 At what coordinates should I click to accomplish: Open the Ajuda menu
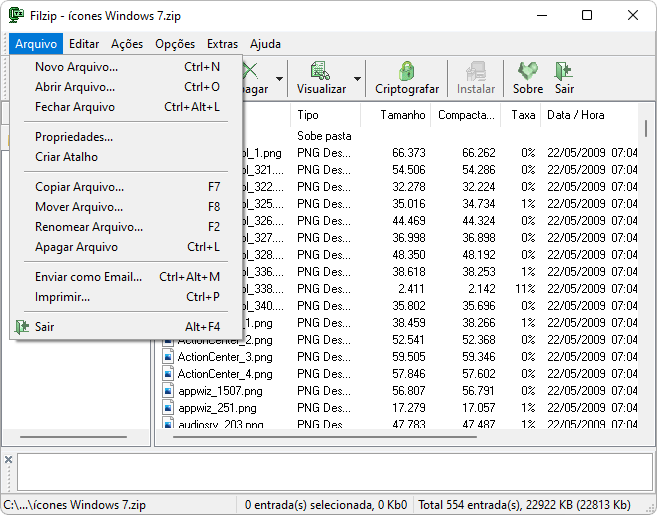coord(265,44)
